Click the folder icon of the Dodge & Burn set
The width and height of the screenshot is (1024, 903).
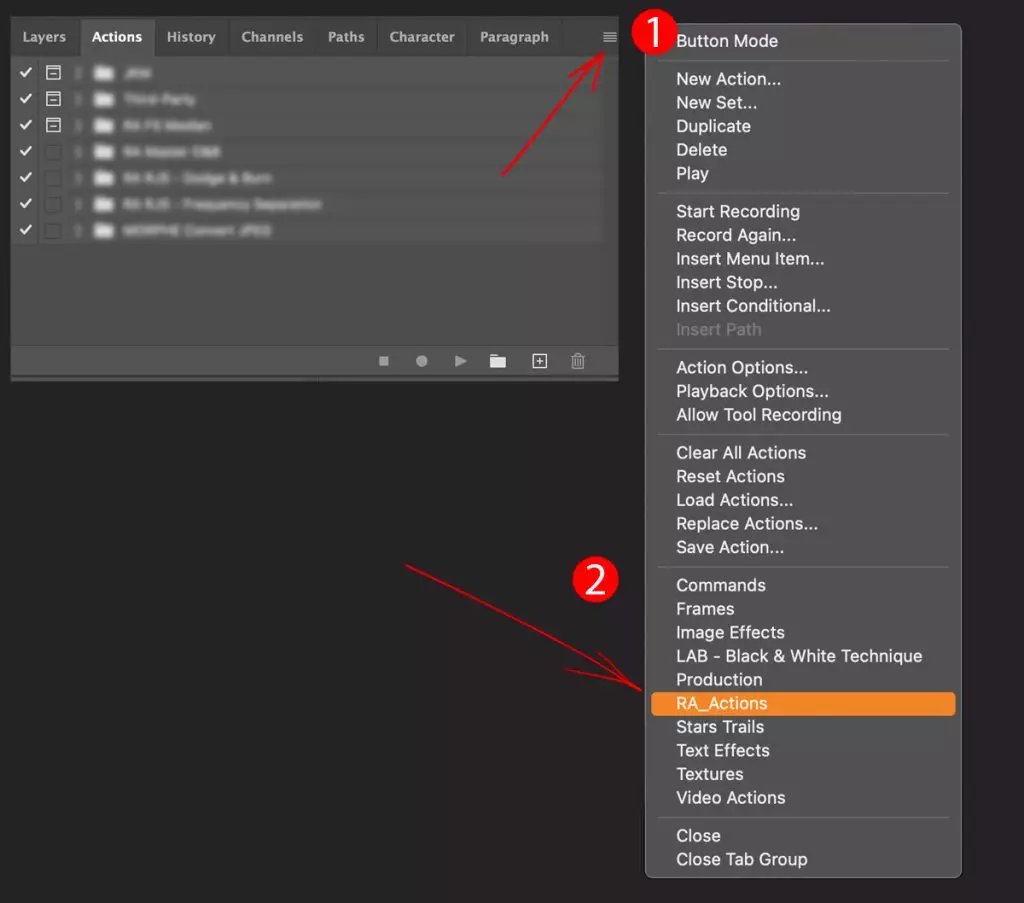[x=104, y=178]
